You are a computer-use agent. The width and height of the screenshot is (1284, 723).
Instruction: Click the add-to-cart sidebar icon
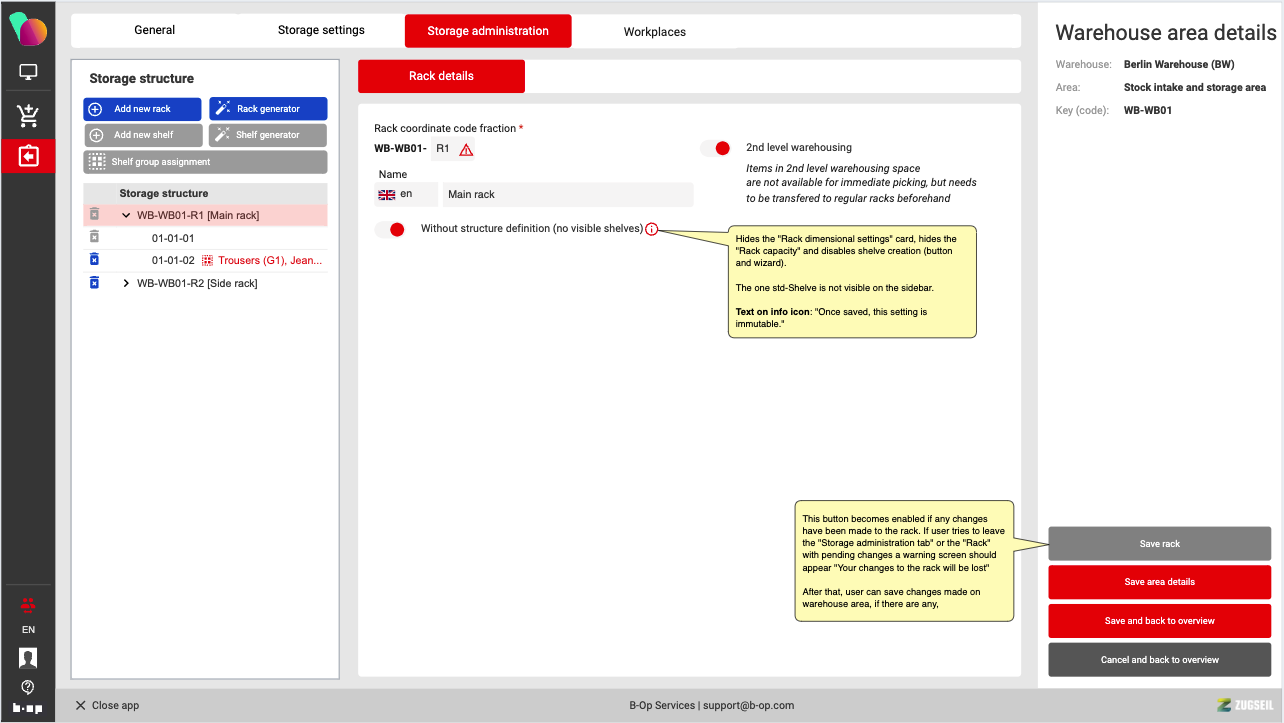(x=28, y=116)
